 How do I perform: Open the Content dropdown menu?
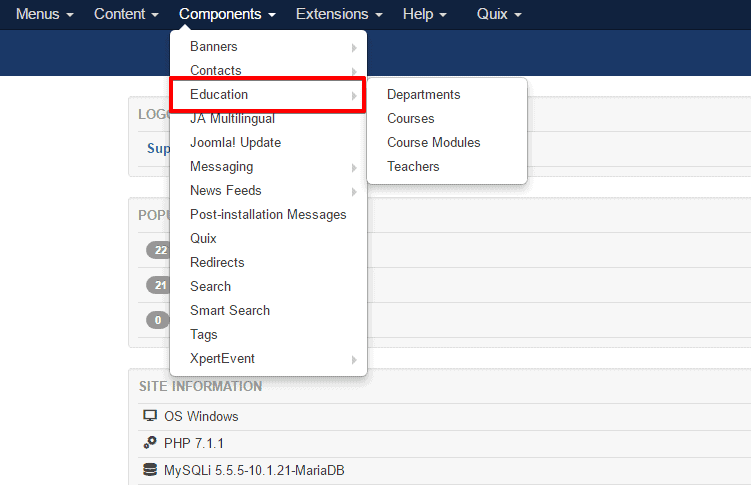coord(126,15)
